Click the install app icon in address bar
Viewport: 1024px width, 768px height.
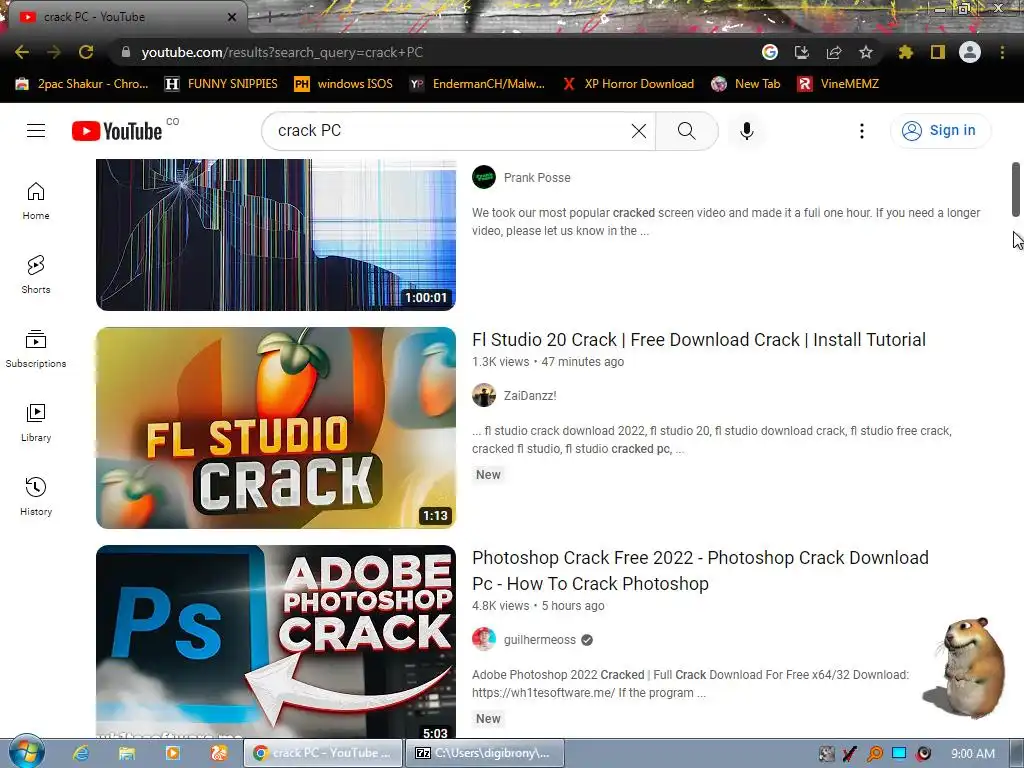tap(801, 52)
